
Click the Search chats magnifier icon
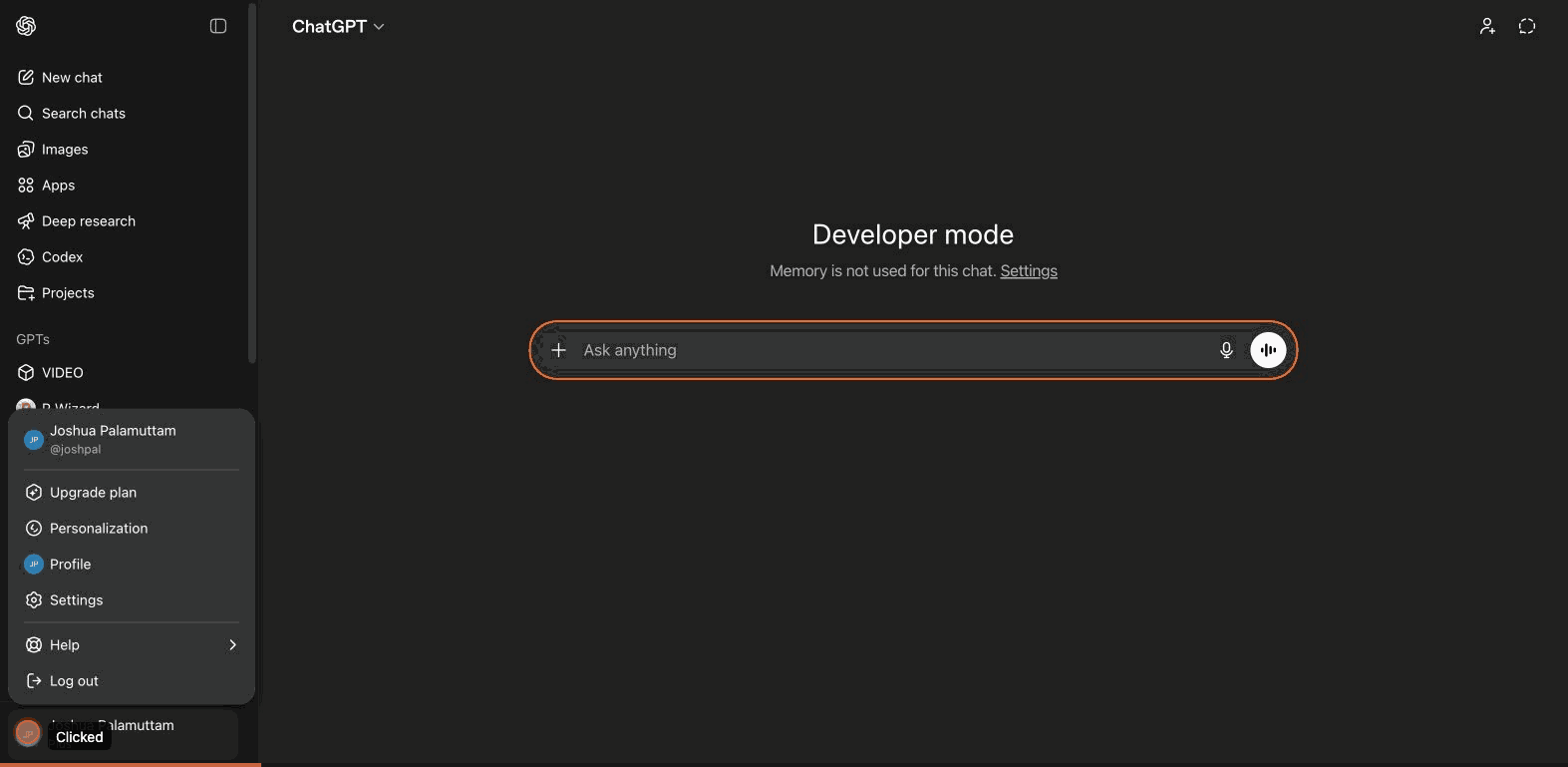pos(26,113)
